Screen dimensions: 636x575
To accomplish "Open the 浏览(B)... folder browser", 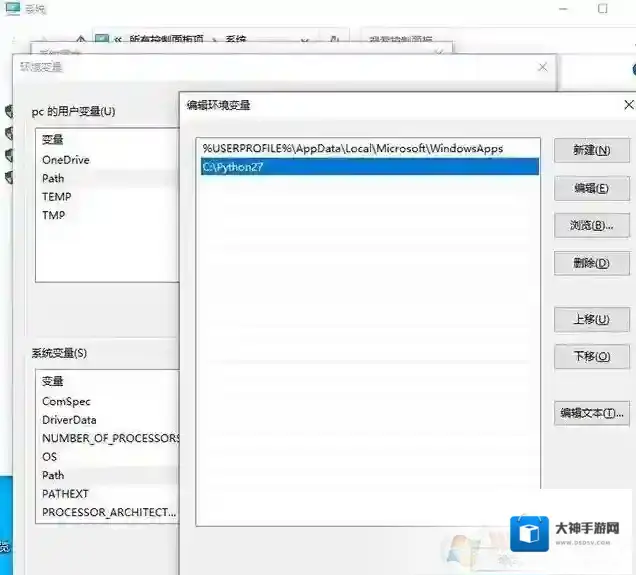I will click(592, 225).
